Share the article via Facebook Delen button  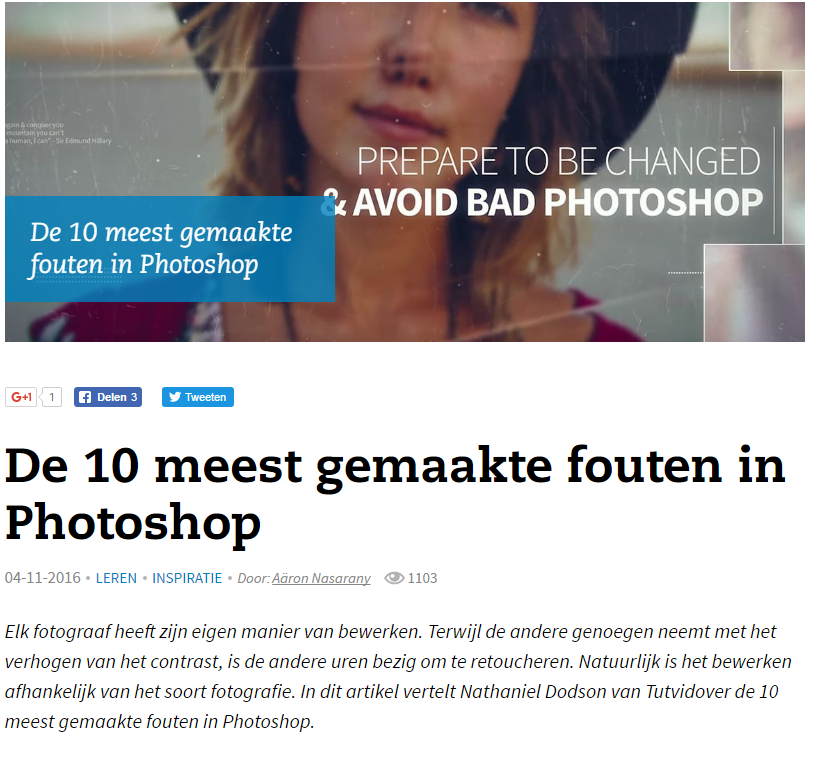[108, 397]
